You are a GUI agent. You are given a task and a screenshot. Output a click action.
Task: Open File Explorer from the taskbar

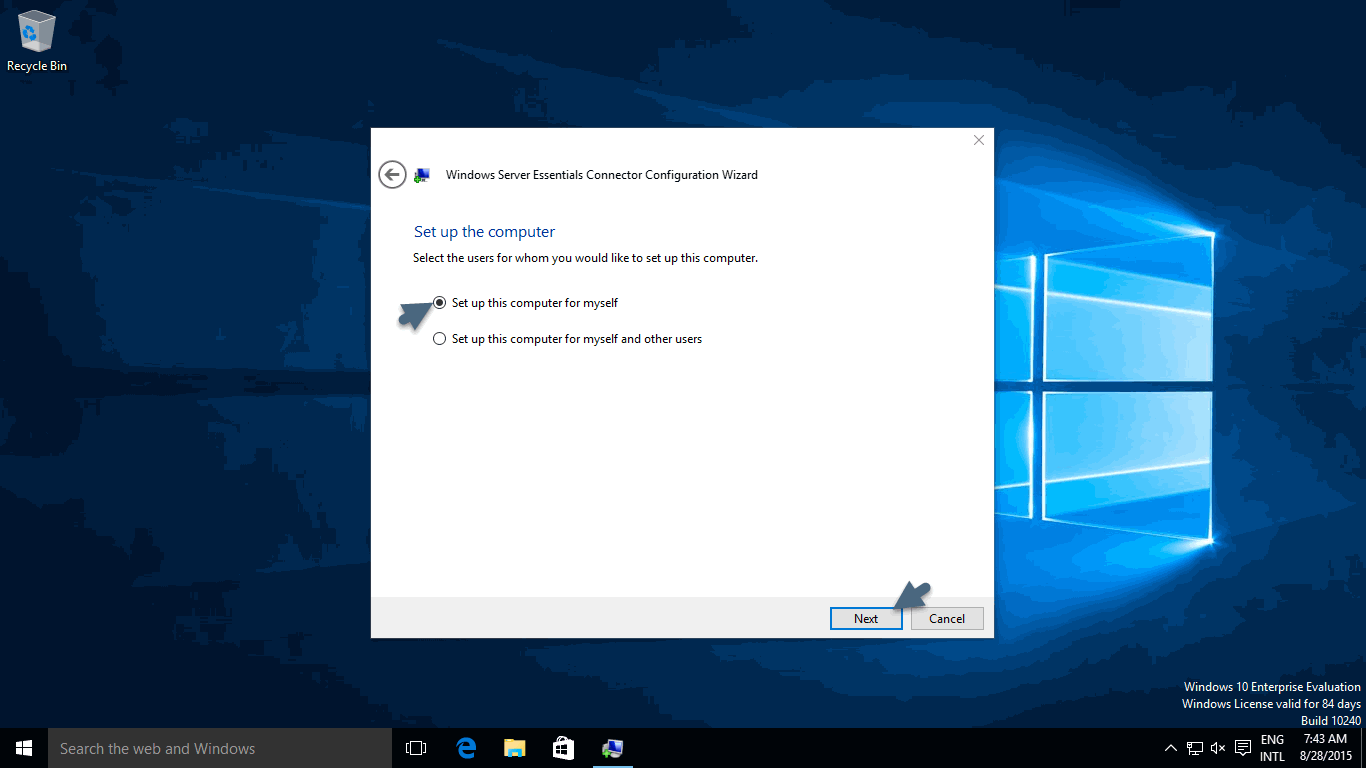(x=515, y=748)
